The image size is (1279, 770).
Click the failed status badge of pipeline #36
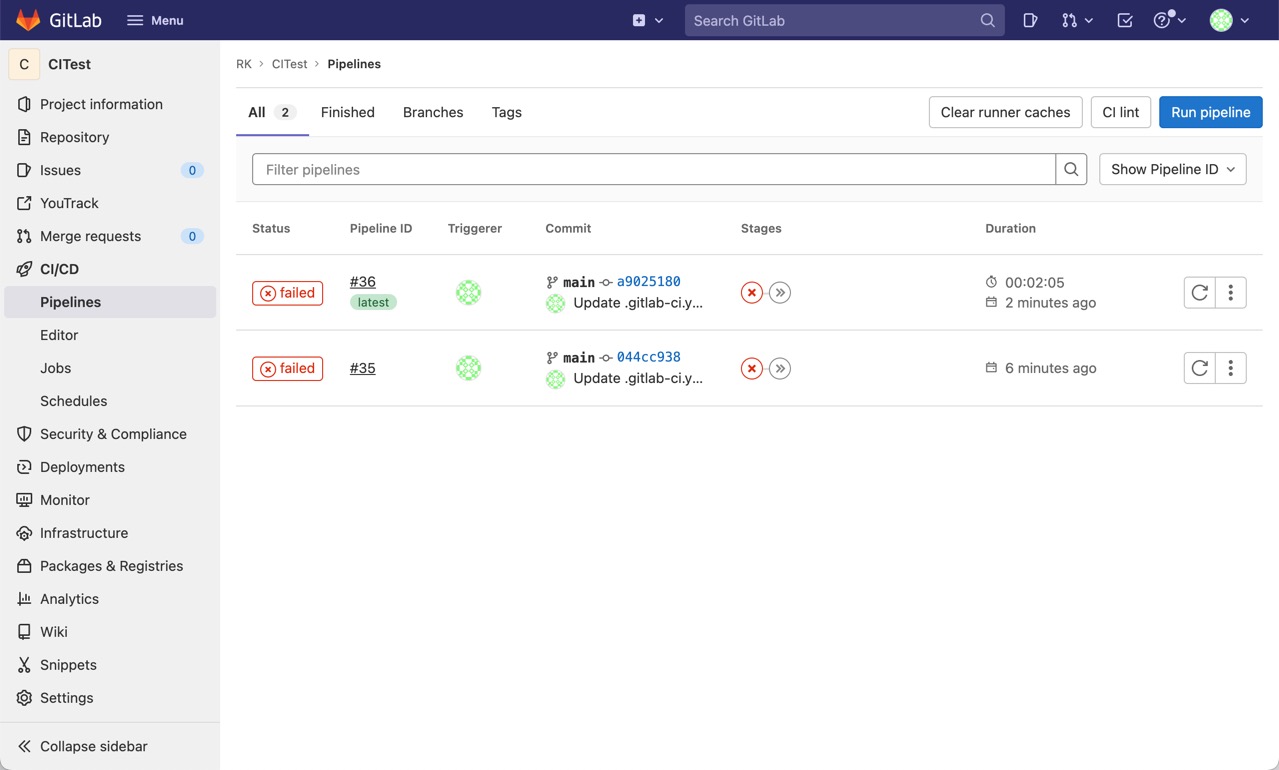pos(287,293)
